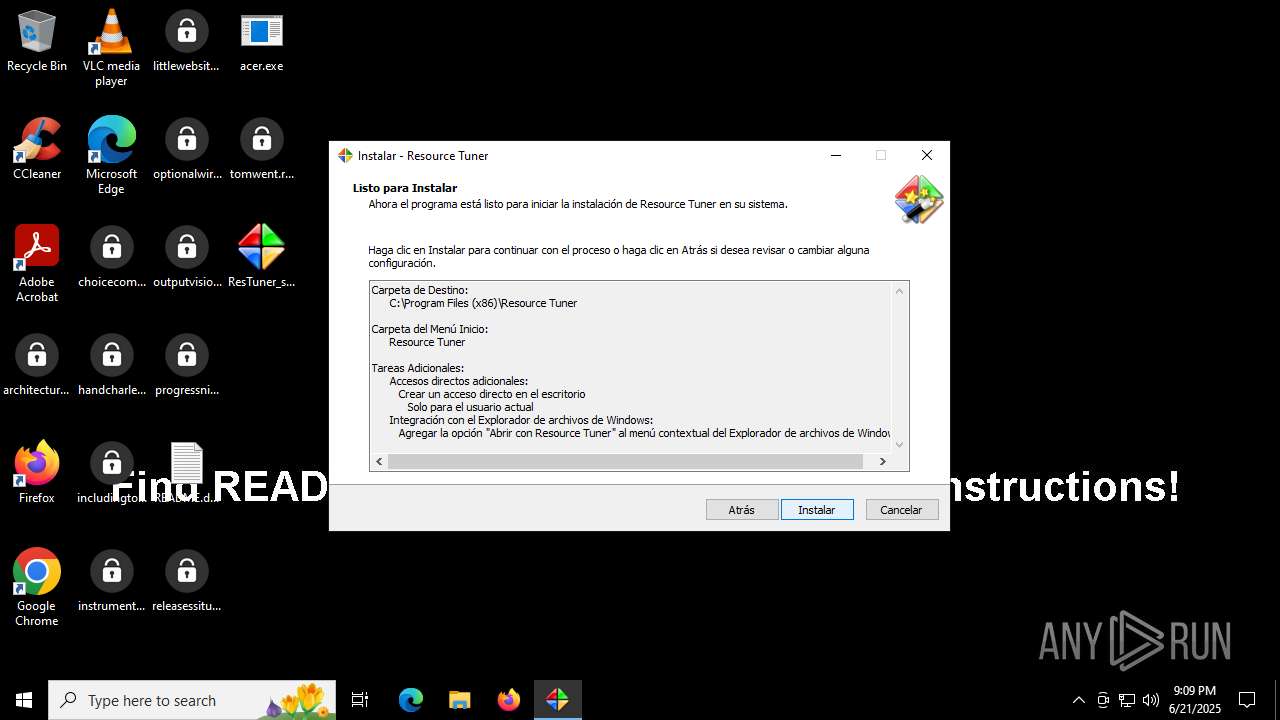Select the progressni... locked file icon

click(x=187, y=366)
